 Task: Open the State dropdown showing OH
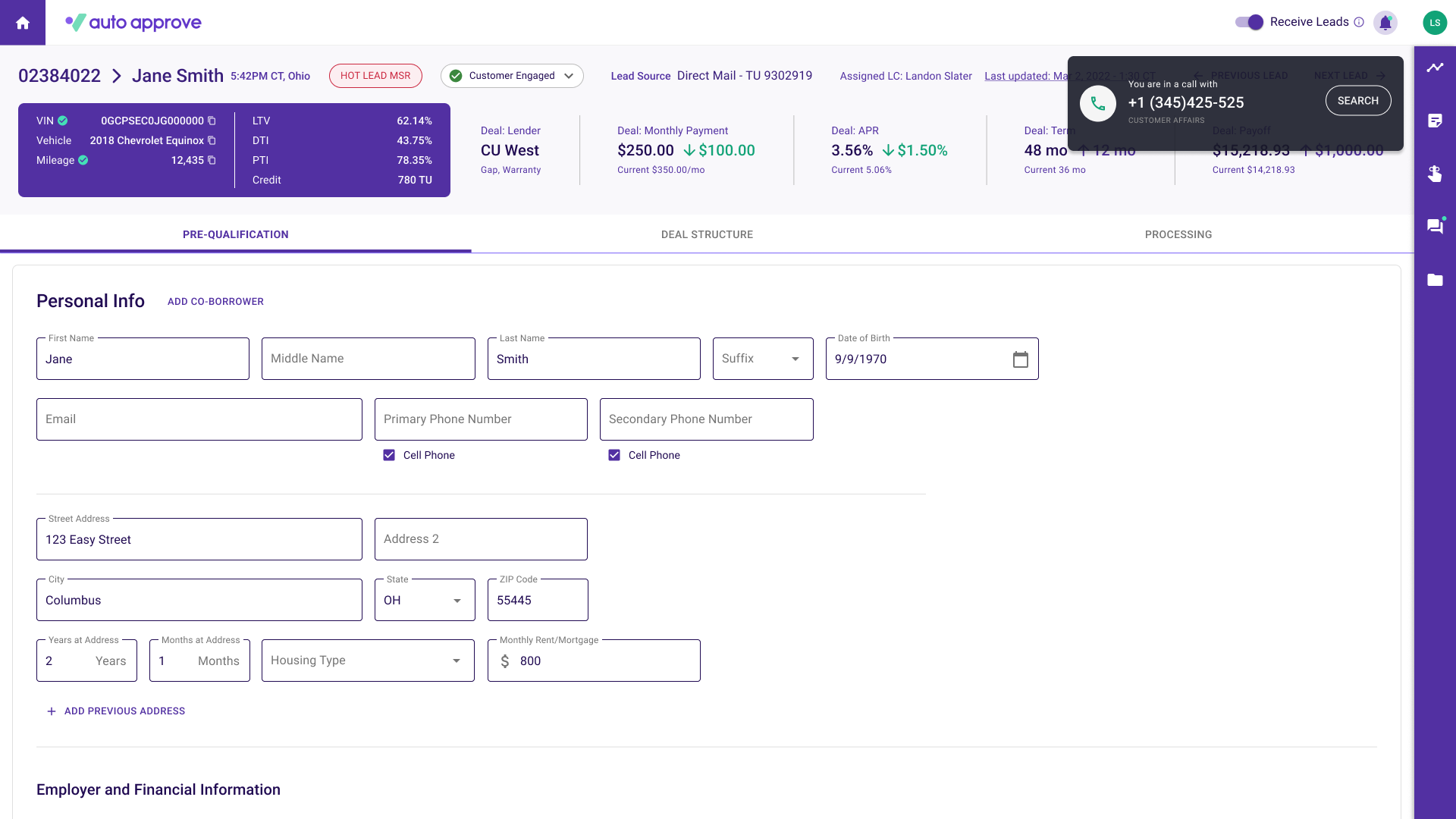(x=425, y=600)
